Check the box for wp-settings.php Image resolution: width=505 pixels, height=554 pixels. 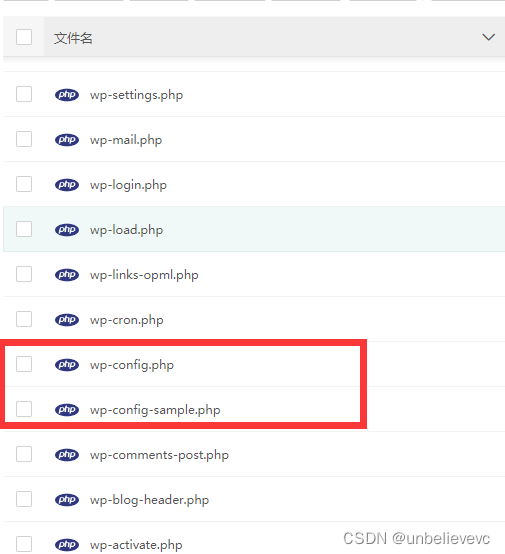click(24, 94)
